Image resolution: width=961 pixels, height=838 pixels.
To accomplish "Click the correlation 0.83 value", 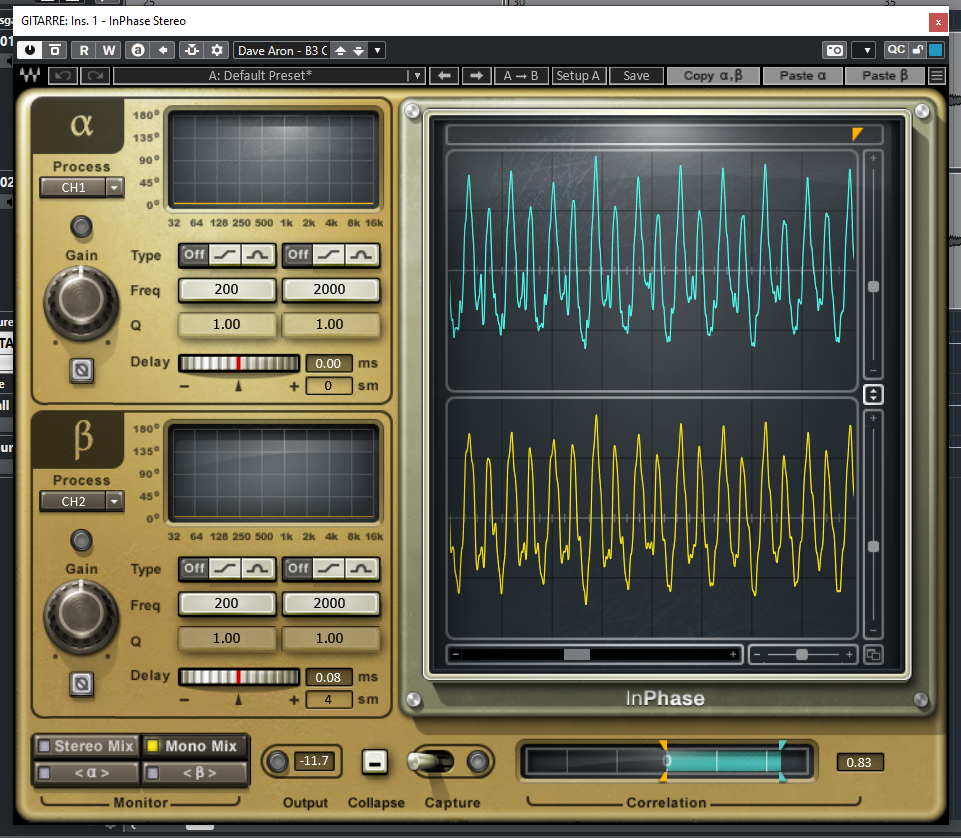I will [859, 762].
